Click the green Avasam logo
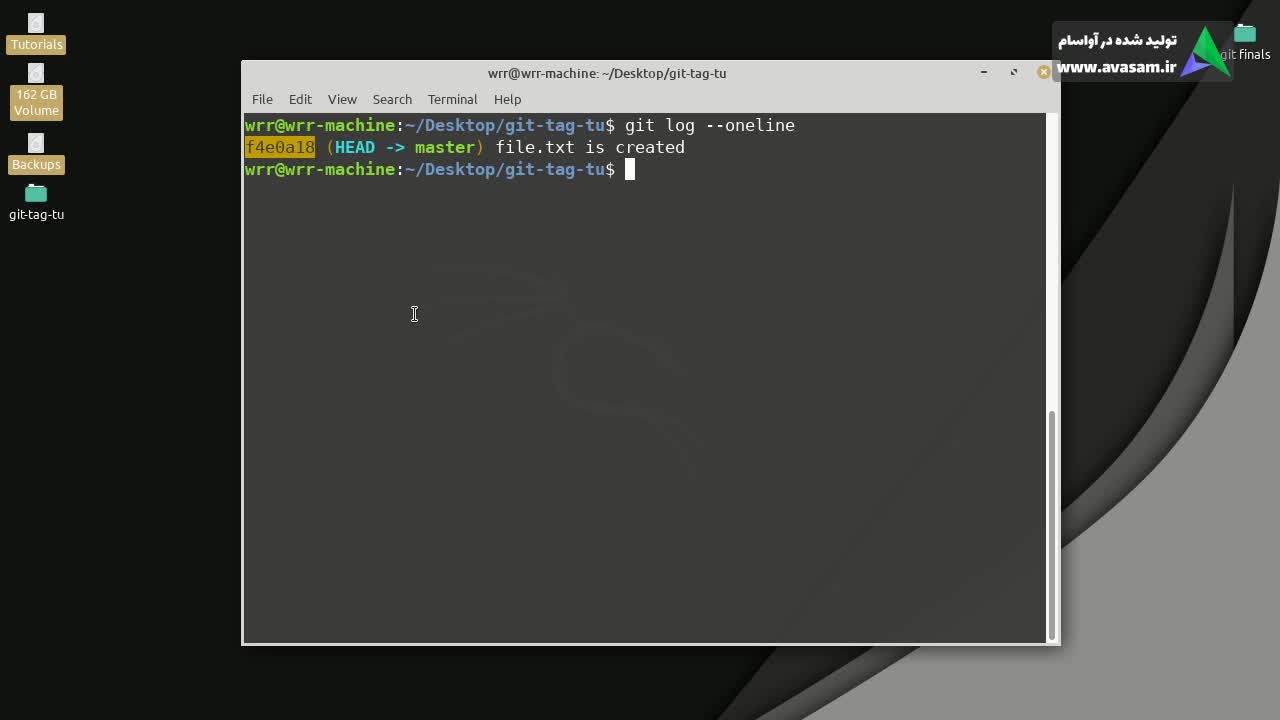 (x=1205, y=53)
